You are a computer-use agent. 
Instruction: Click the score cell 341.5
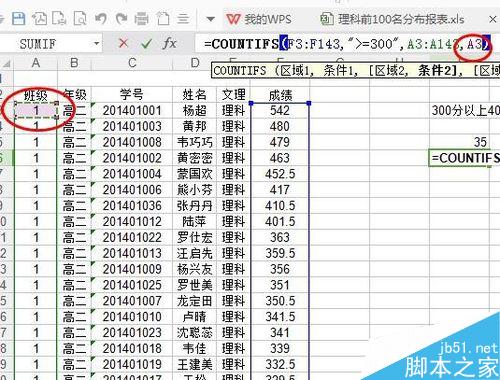[x=280, y=317]
